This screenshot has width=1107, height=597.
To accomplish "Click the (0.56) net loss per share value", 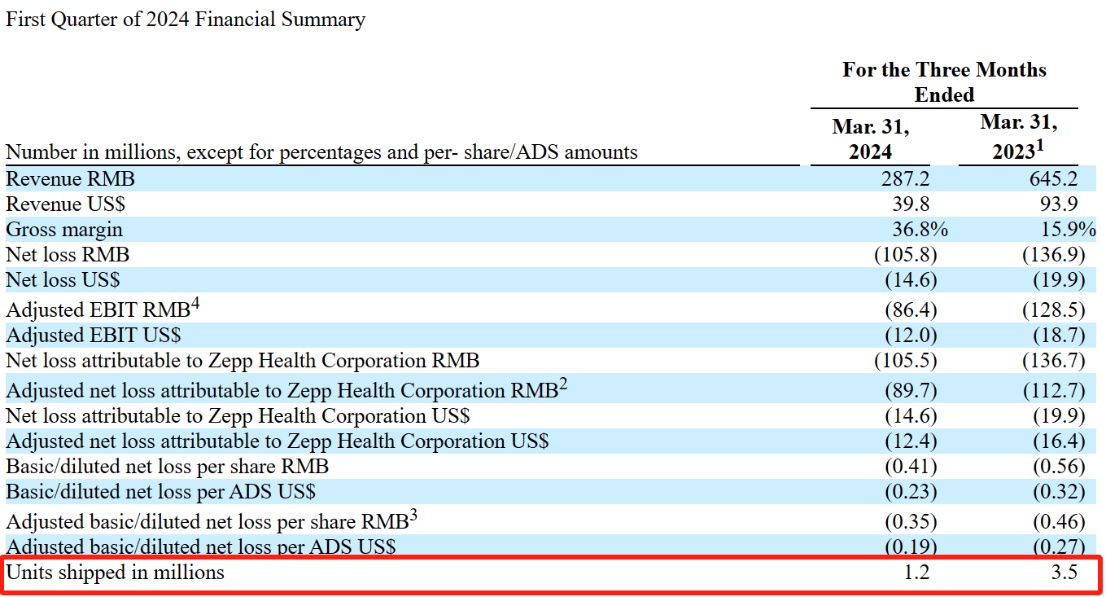I will pos(1058,467).
